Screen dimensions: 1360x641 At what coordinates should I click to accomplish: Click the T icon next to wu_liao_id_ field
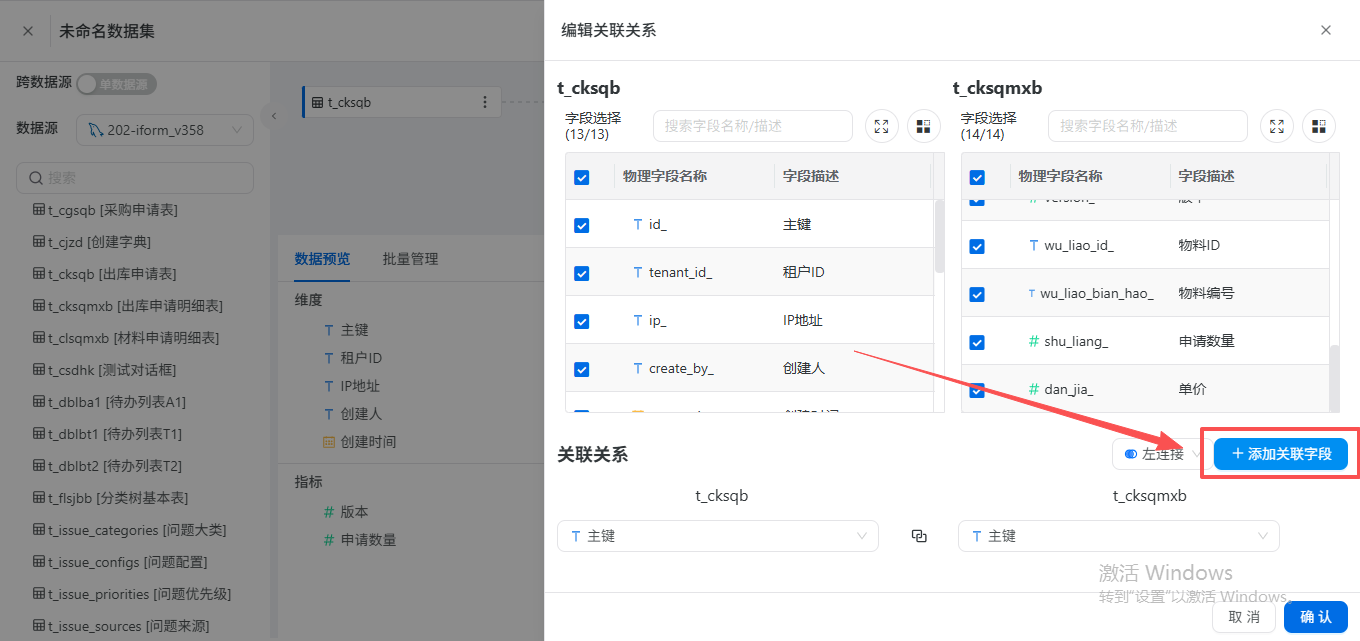point(1034,245)
